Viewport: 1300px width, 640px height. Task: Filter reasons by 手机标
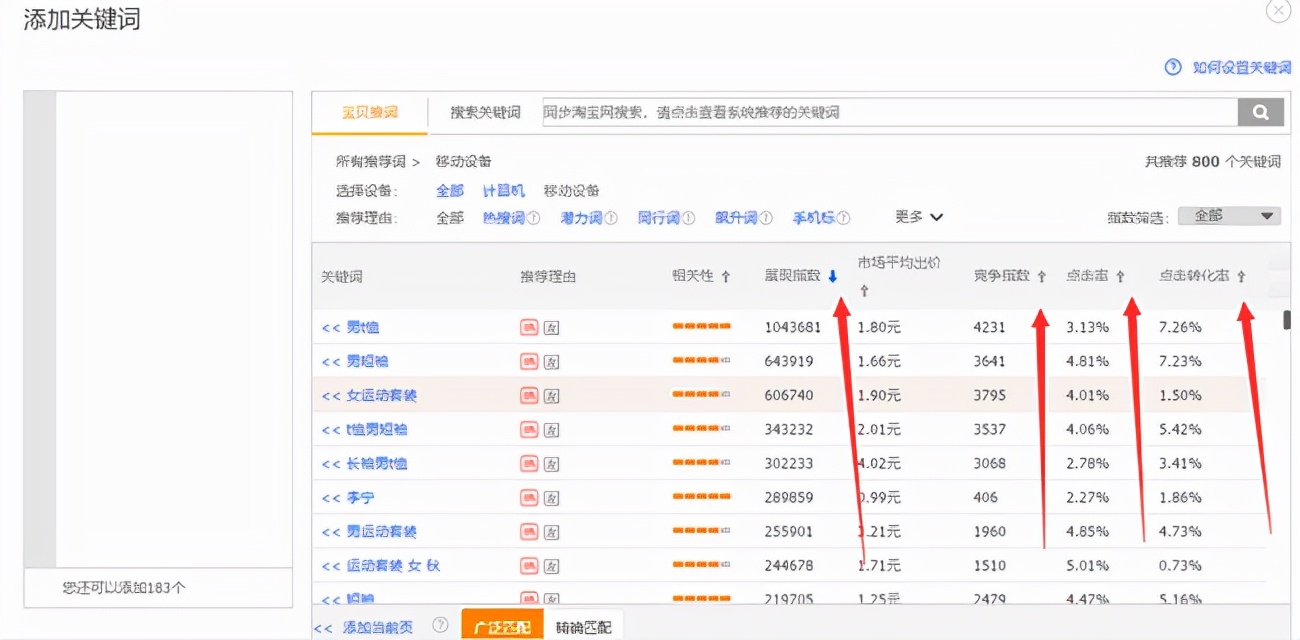pyautogui.click(x=814, y=217)
